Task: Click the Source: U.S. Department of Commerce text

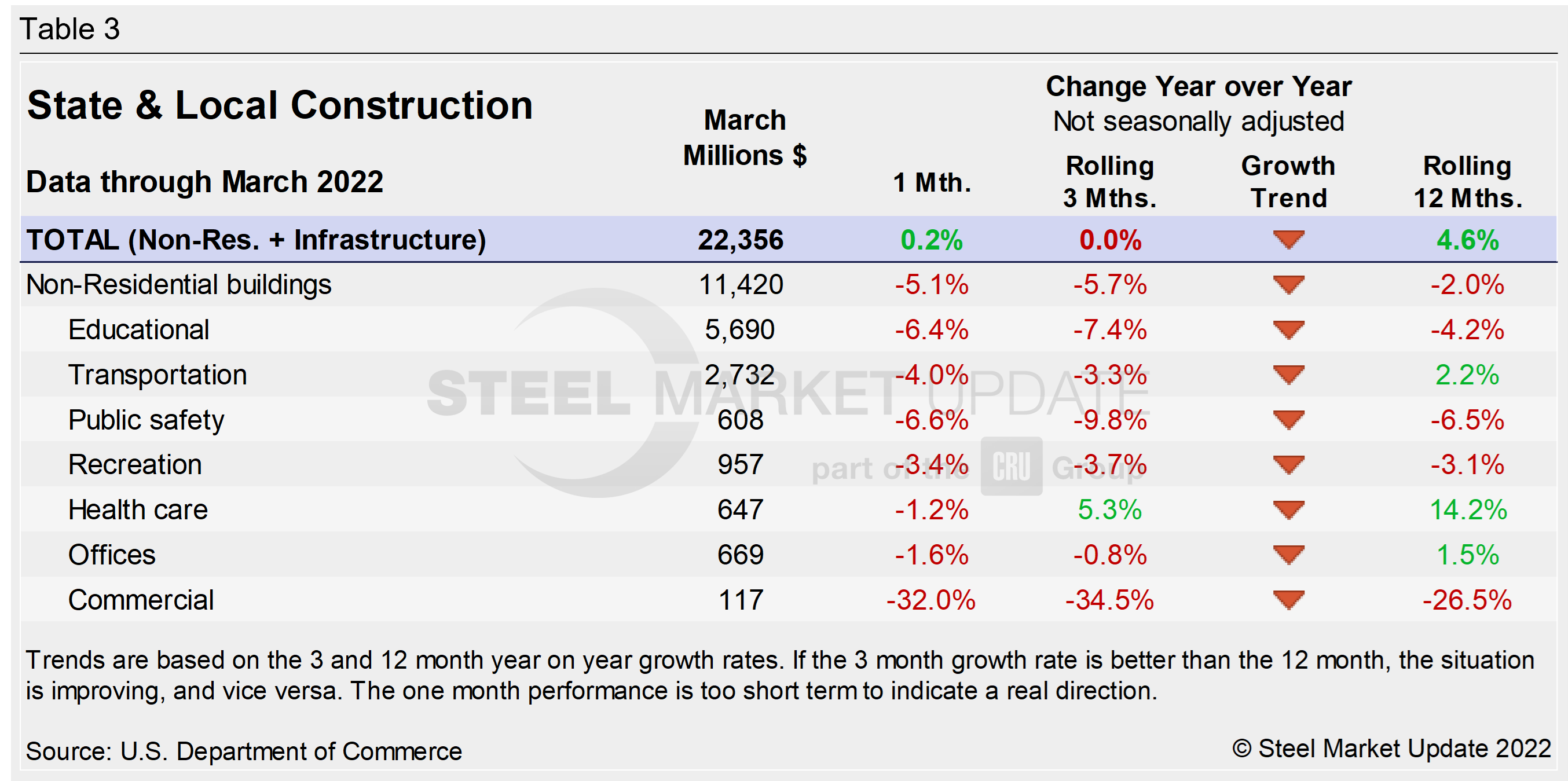Action: 243,751
